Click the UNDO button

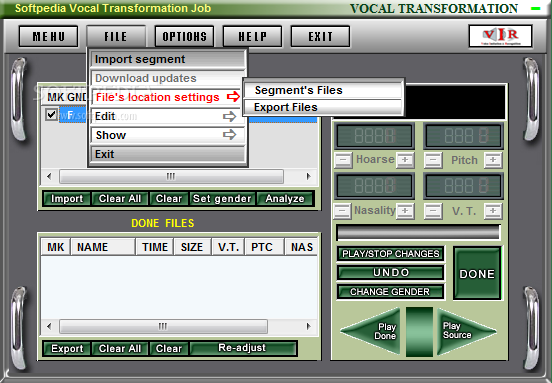391,272
